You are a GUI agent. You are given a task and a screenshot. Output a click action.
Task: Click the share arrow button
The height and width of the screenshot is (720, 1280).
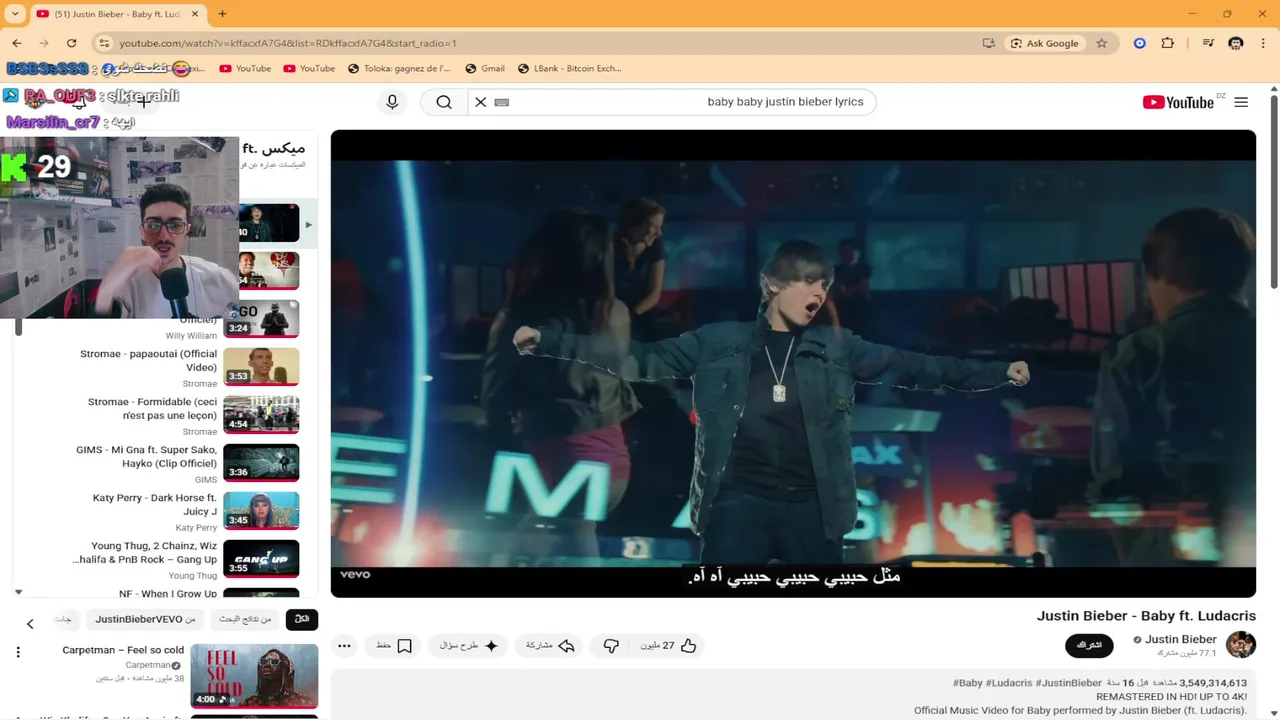550,646
